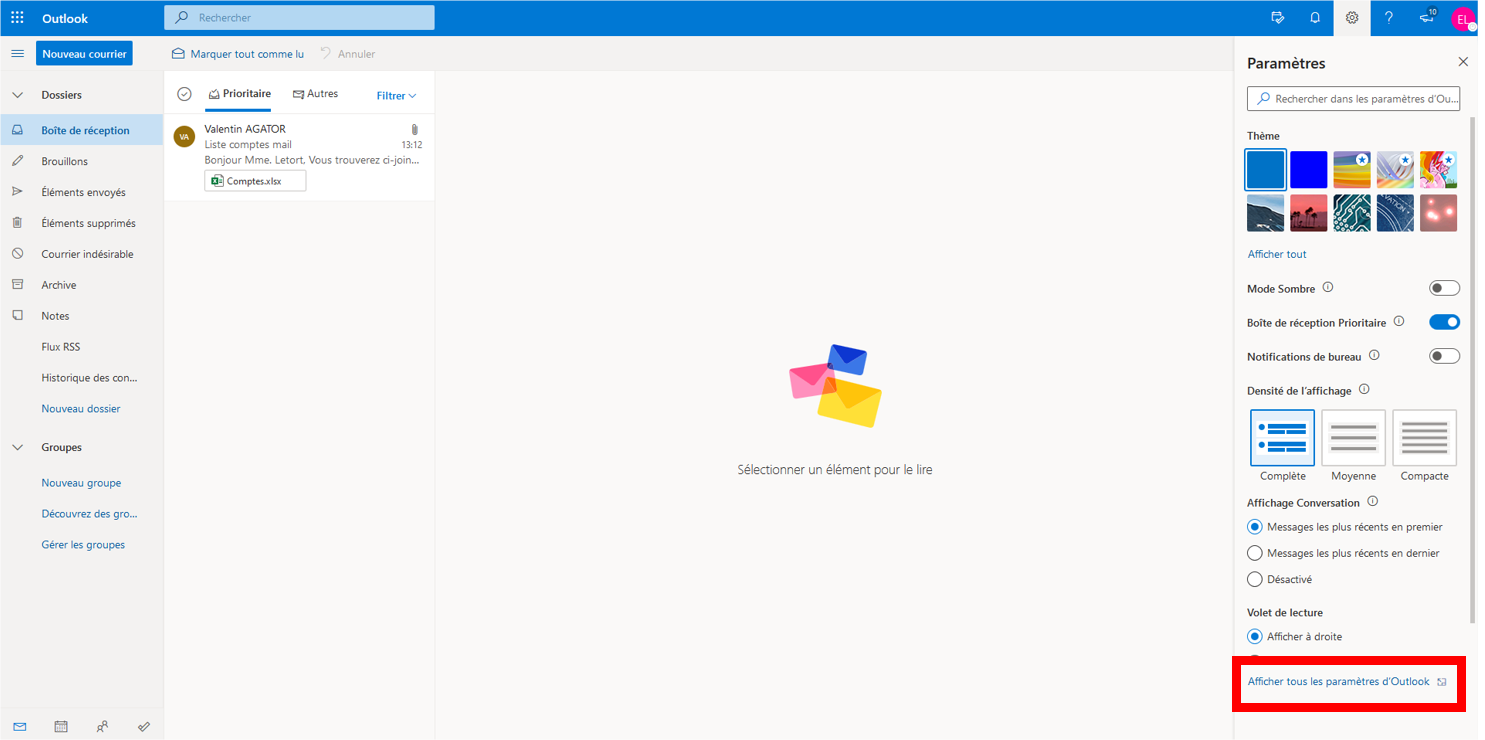Open Valentin AGATOR's Liste comptes mail message

(299, 157)
